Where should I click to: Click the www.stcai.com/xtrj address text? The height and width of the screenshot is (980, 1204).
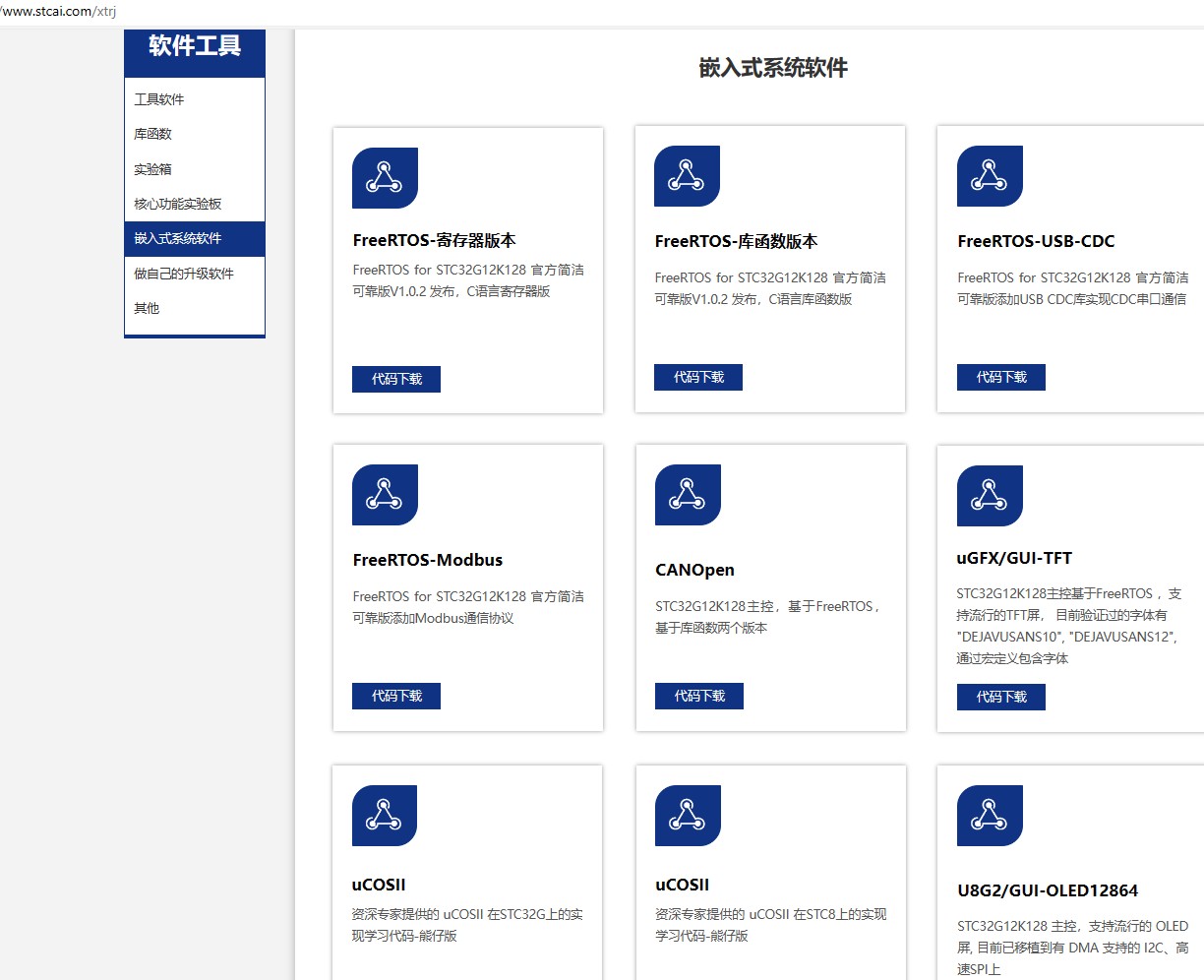click(59, 12)
